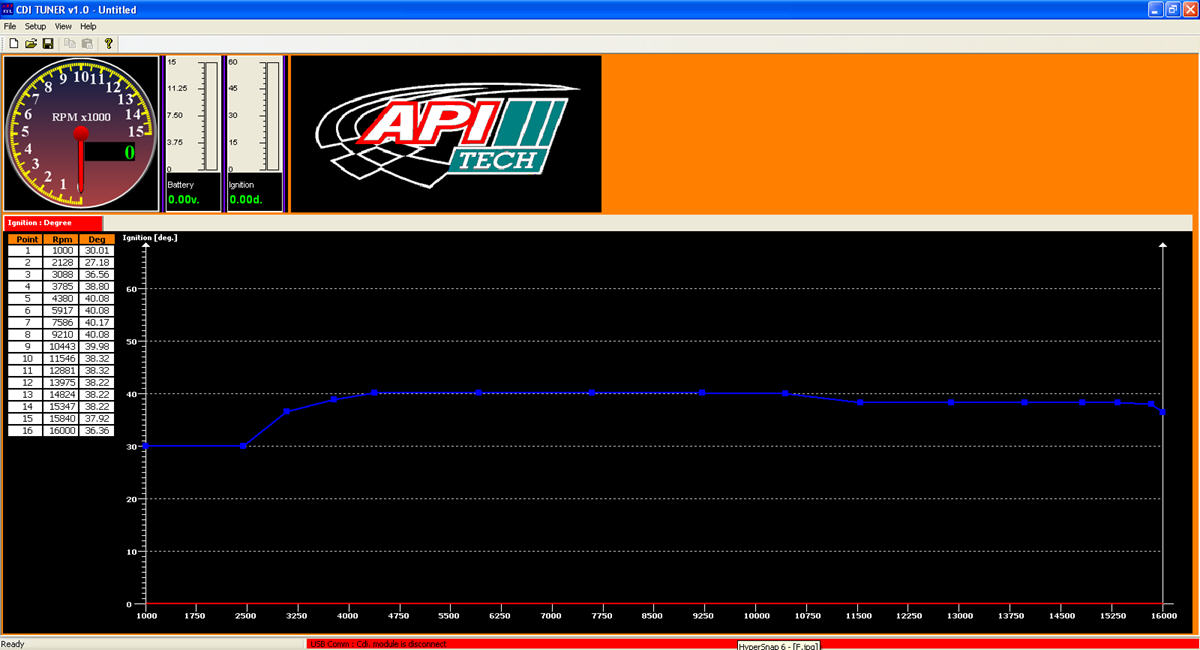Select the Rpm cell with value 5917
The image size is (1200, 650).
(63, 310)
